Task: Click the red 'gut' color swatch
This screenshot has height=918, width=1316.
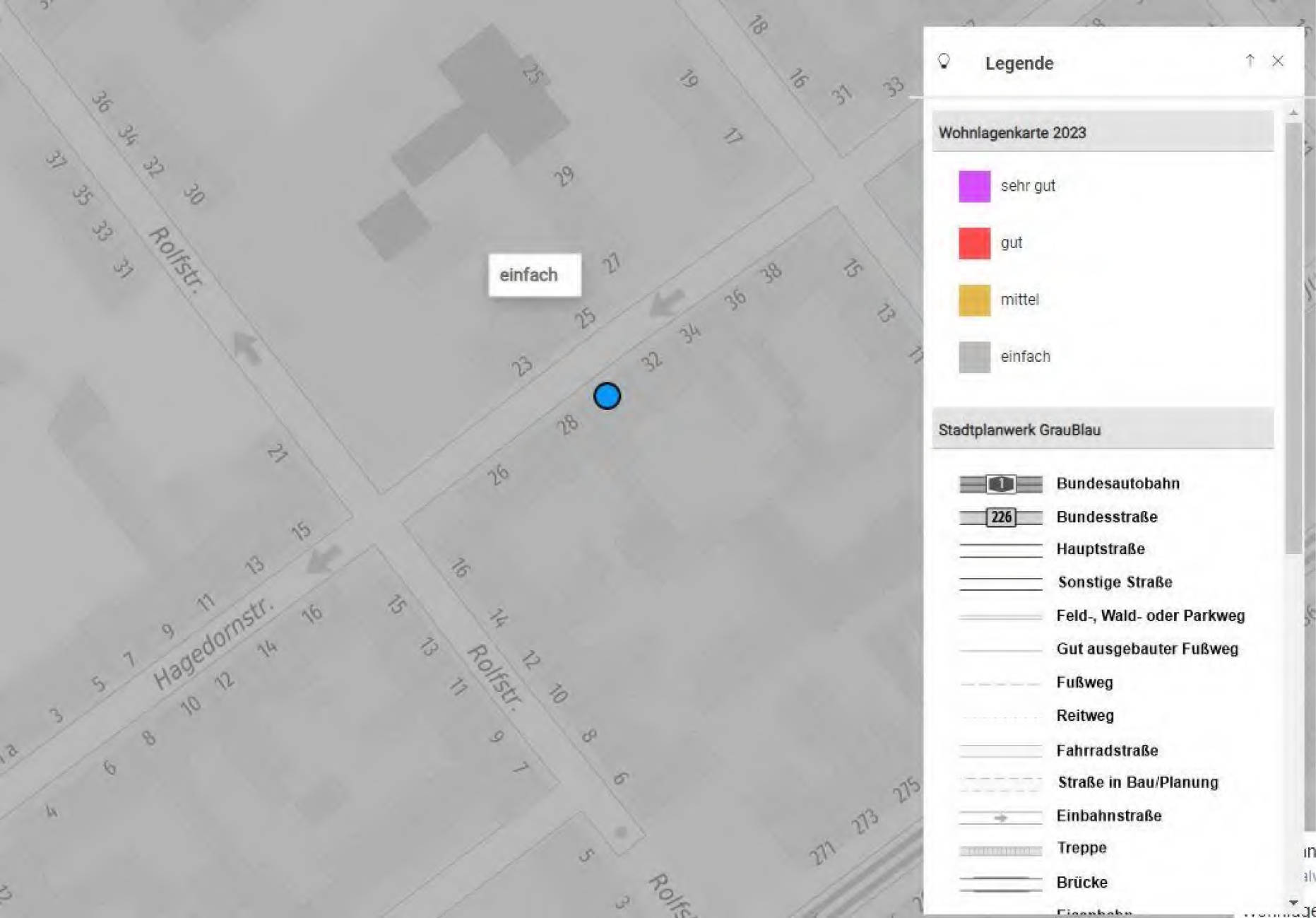Action: tap(974, 243)
